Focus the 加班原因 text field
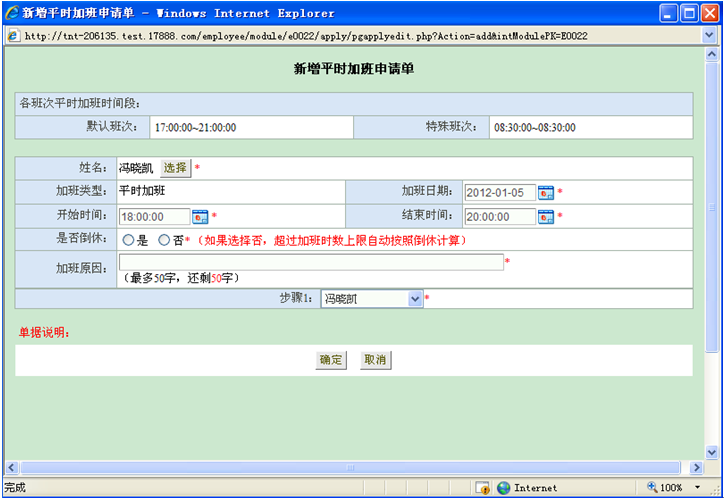The width and height of the screenshot is (724, 498). point(310,262)
